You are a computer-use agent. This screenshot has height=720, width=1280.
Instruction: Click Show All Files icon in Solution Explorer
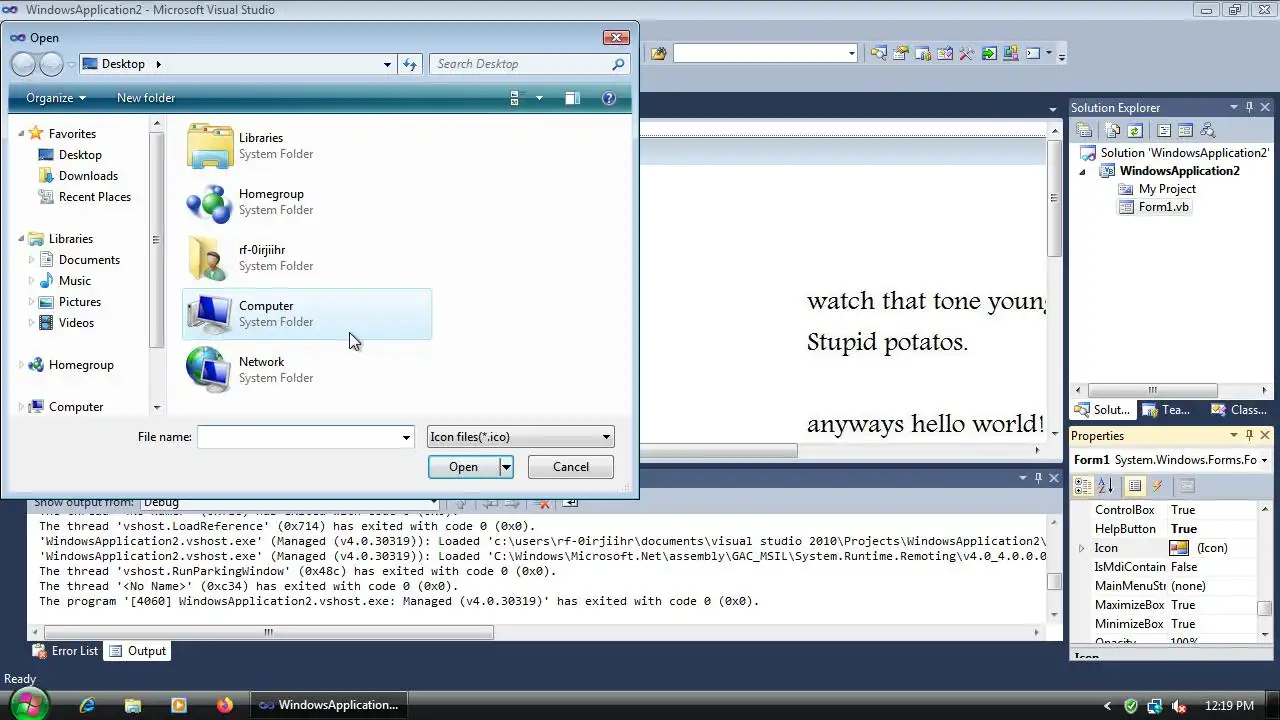[1113, 131]
